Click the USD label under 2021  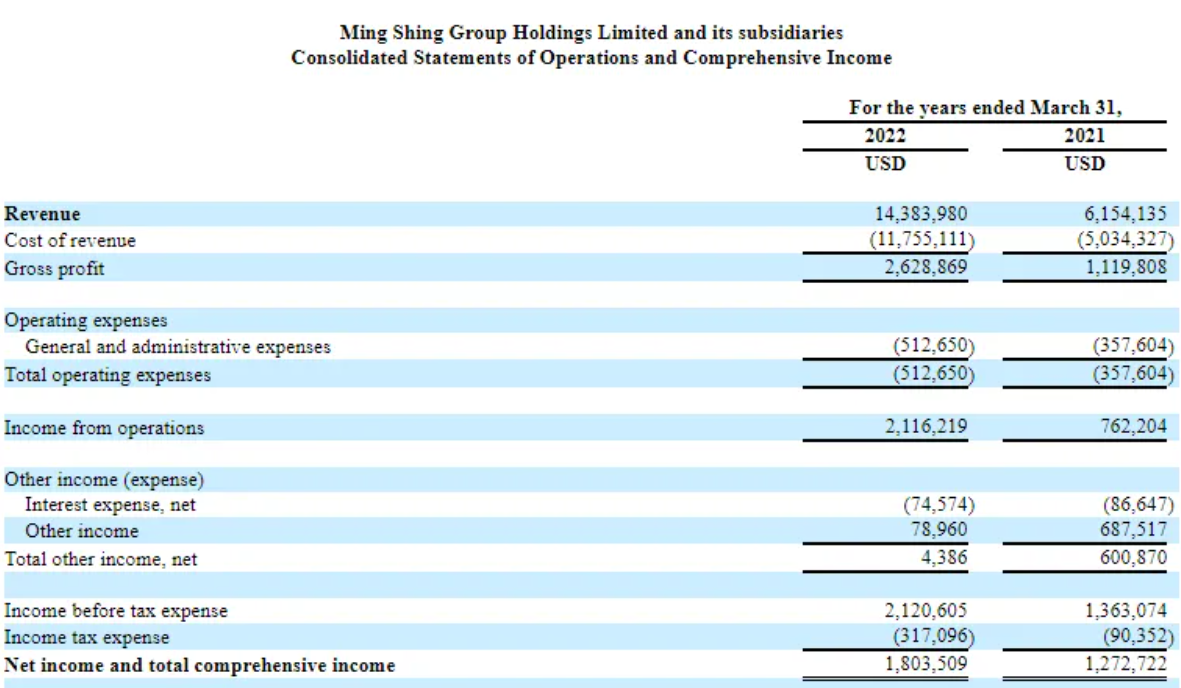[x=1085, y=164]
